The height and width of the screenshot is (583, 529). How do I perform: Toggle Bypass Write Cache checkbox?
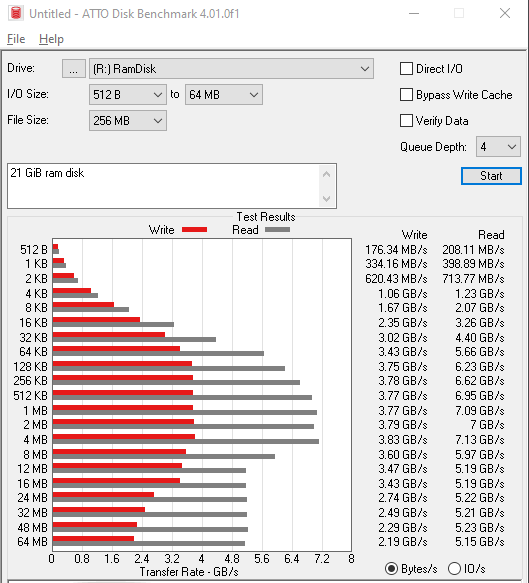pyautogui.click(x=406, y=95)
